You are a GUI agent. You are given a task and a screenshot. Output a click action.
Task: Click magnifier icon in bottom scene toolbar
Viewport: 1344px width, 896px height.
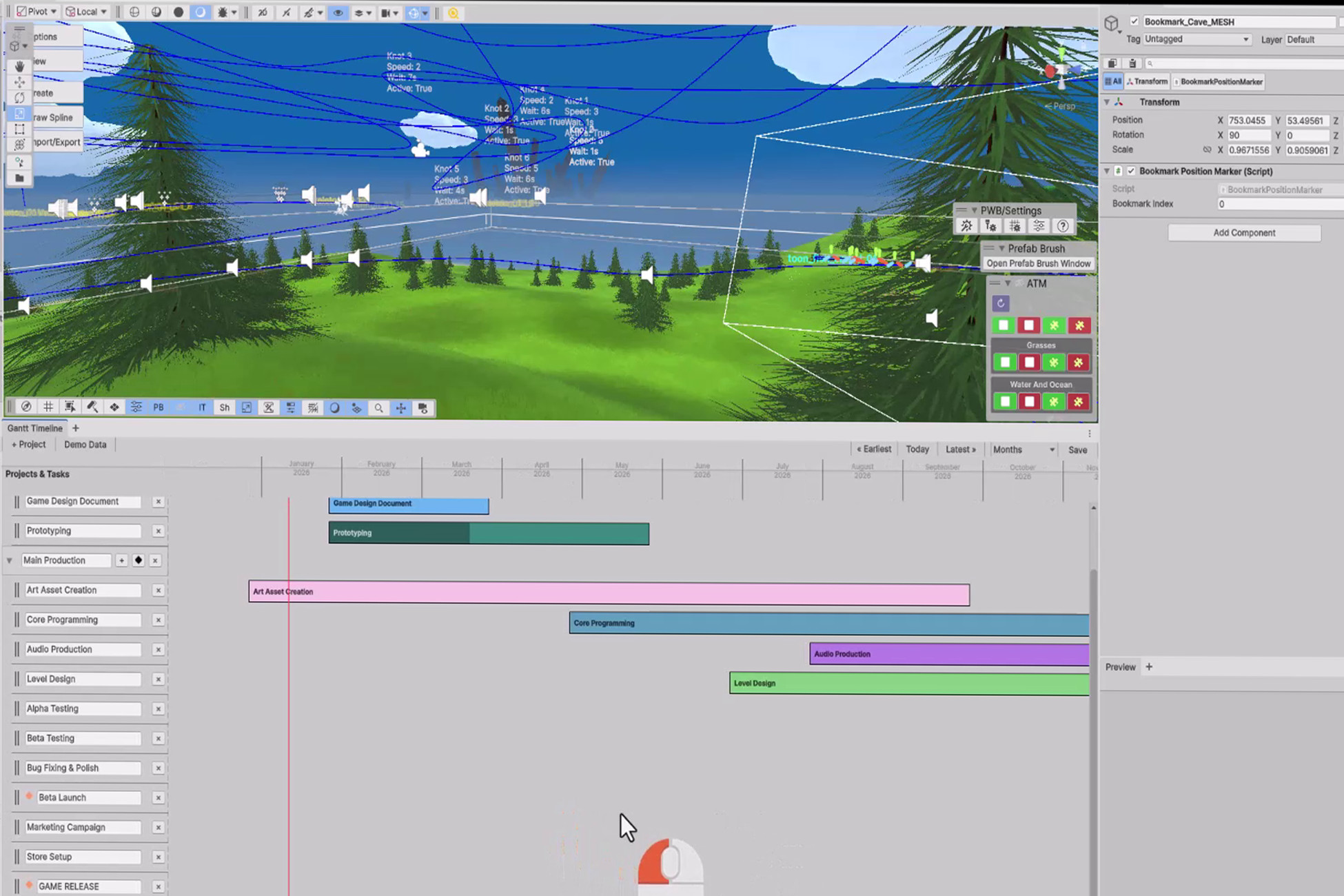point(378,407)
